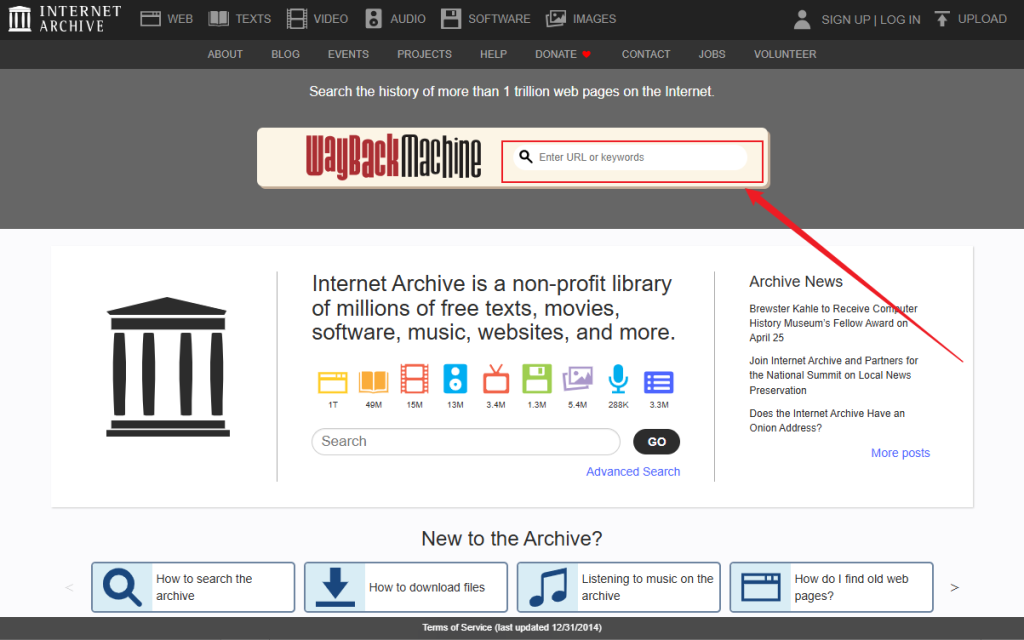Viewport: 1024px width, 640px height.
Task: Select the microphone icon labeled 288K
Action: 618,380
